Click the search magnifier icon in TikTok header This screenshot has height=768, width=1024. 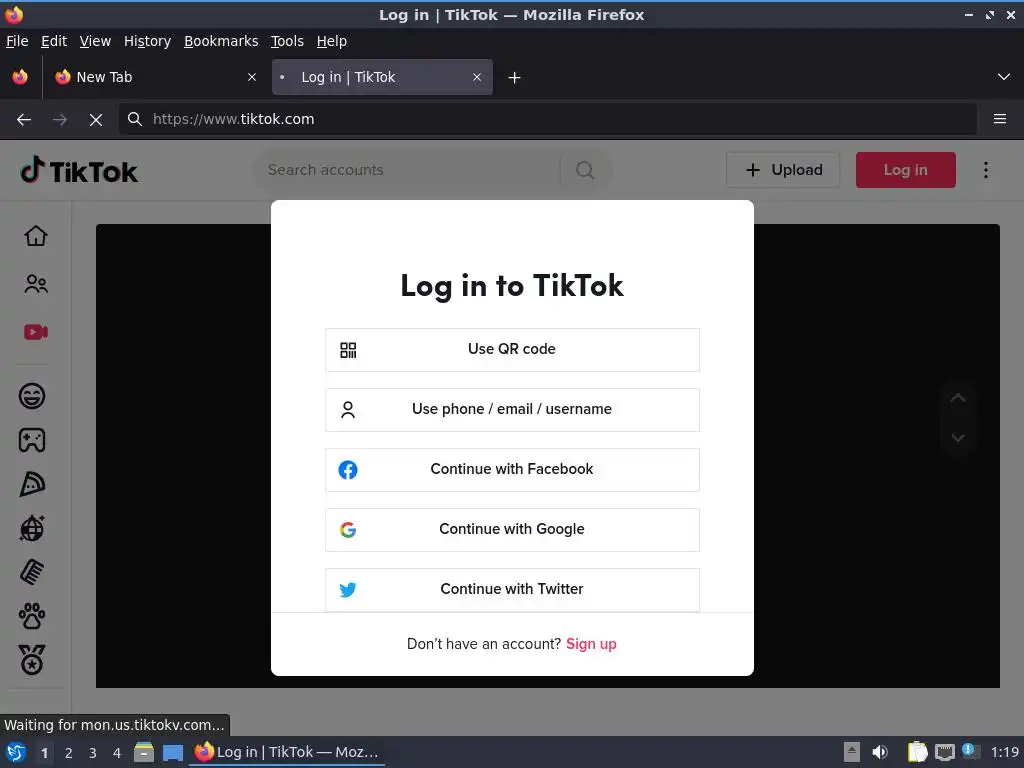585,170
